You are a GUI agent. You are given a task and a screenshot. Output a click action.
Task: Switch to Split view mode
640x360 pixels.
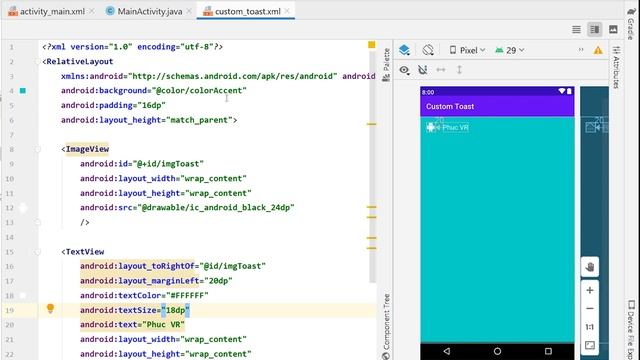pos(595,29)
